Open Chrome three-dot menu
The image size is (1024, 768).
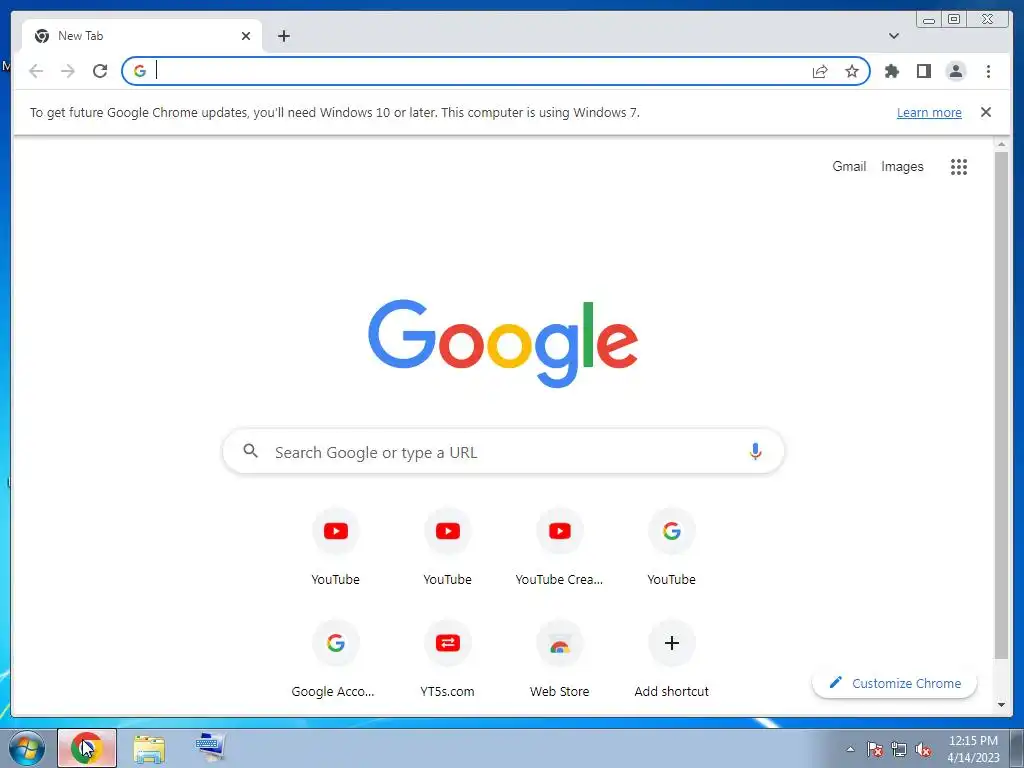[x=988, y=71]
